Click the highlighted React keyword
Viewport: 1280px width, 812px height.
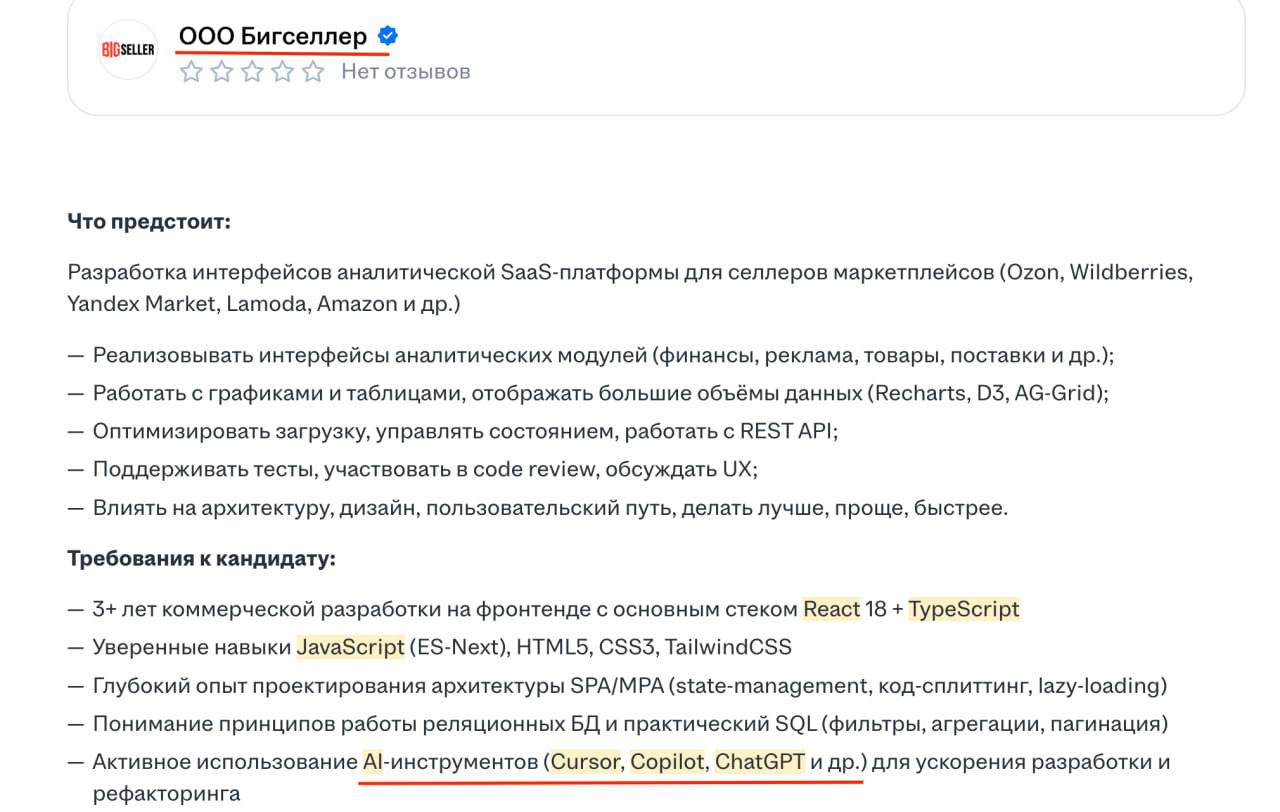[831, 609]
